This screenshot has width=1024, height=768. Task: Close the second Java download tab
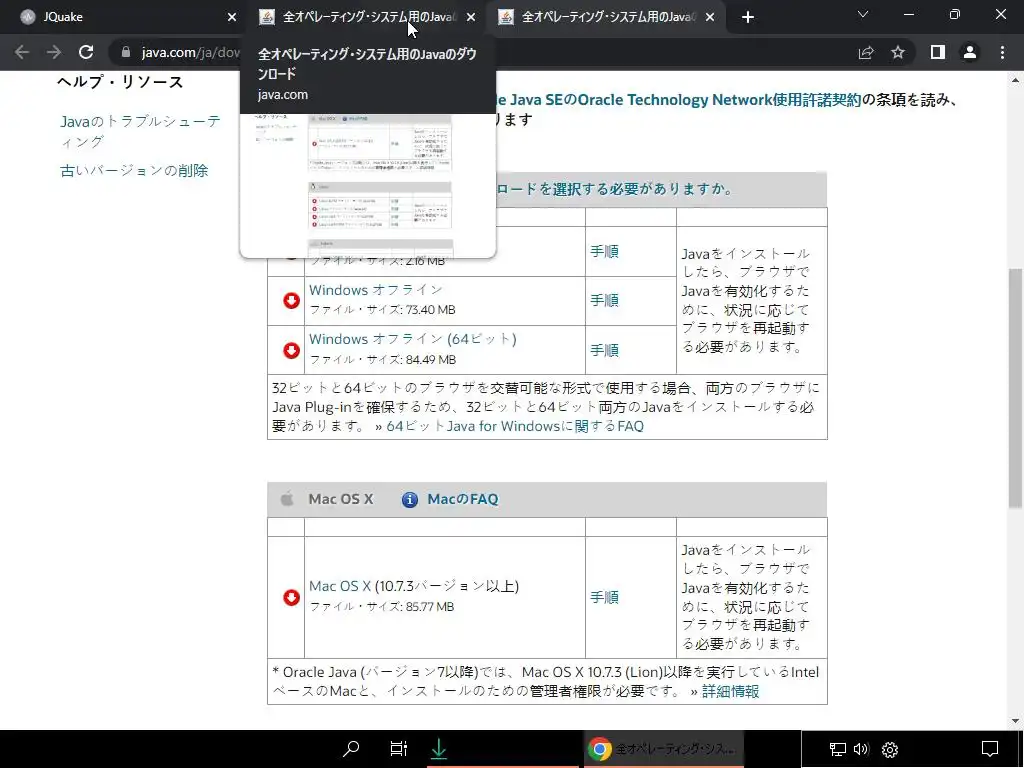(471, 17)
